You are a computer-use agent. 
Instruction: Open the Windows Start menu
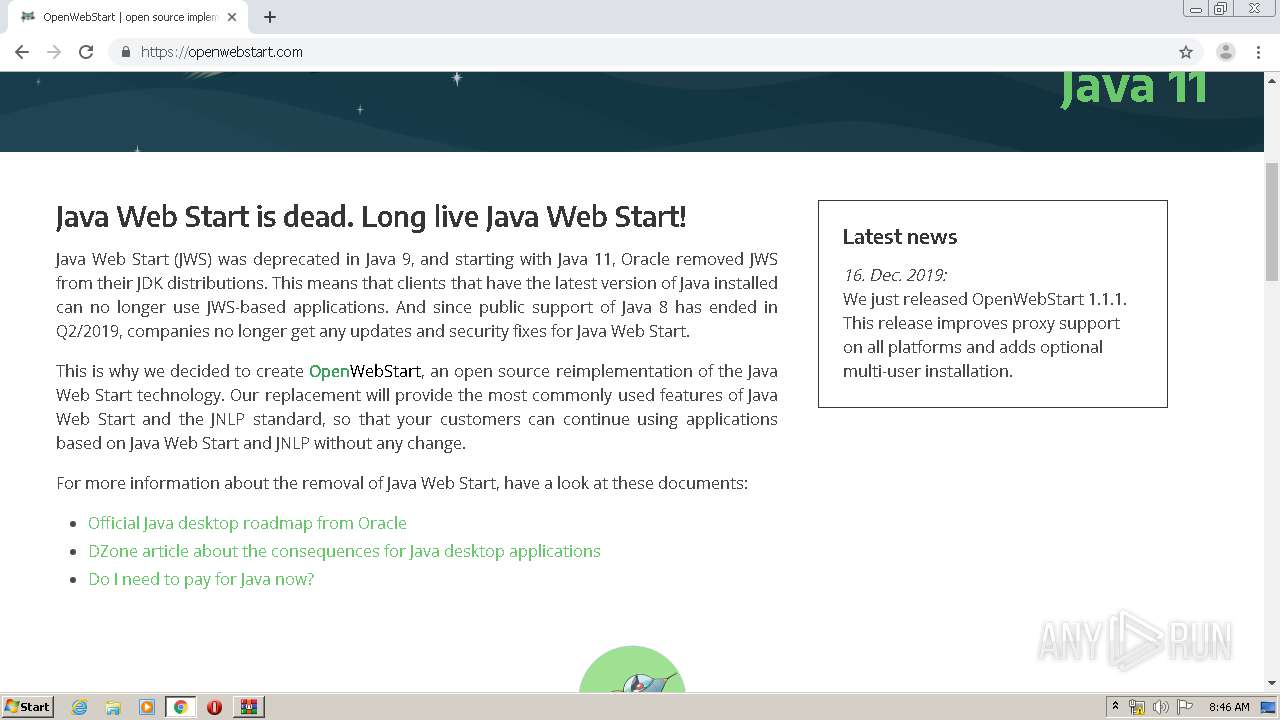(x=27, y=706)
